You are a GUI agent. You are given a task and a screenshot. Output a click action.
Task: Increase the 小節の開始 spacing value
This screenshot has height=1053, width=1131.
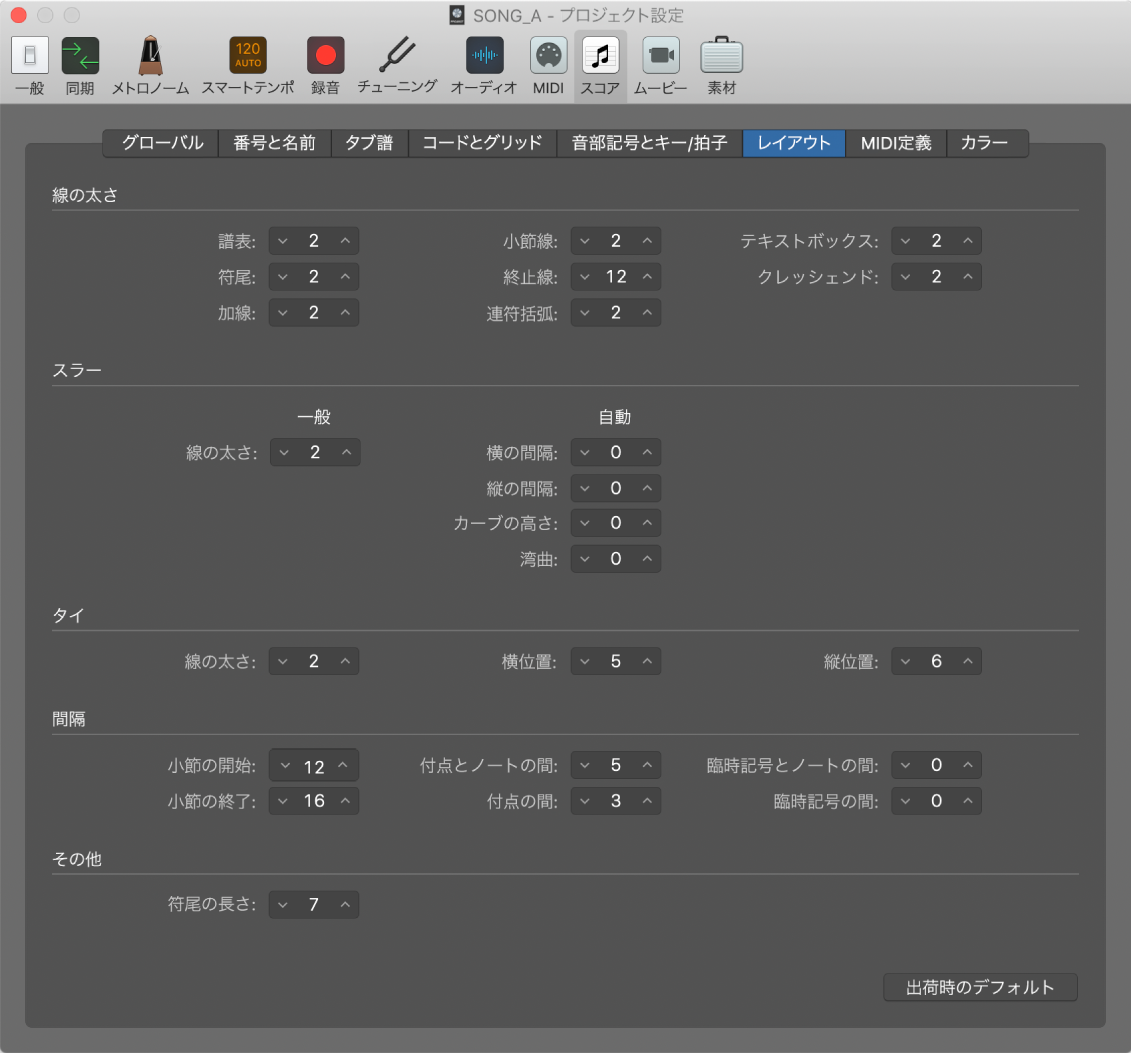point(343,765)
